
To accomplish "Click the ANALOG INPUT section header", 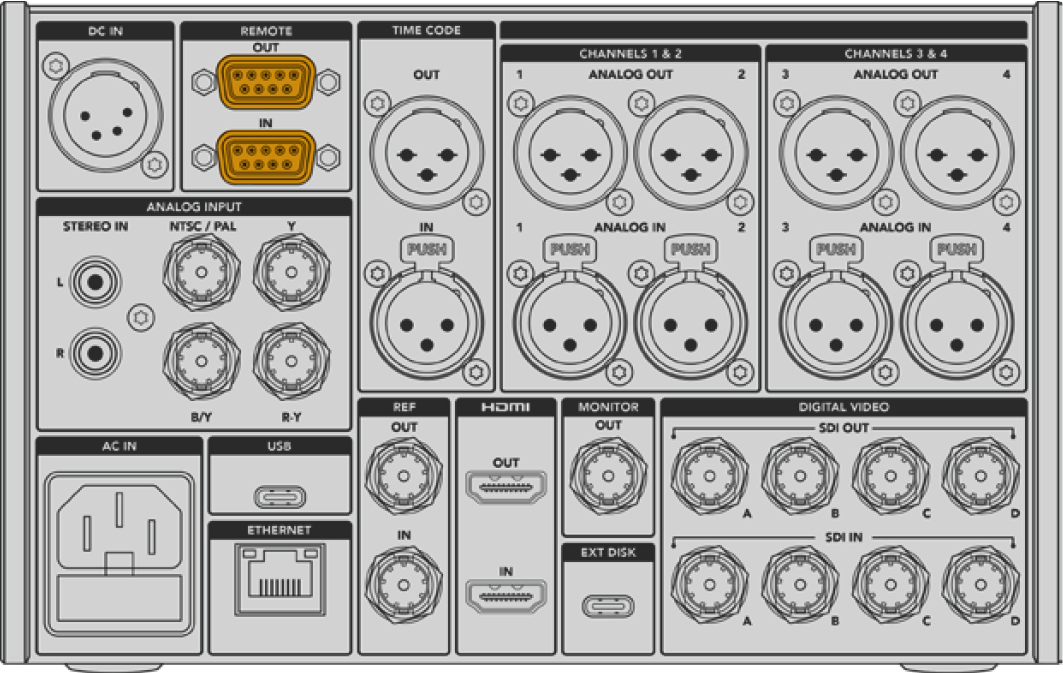I will point(194,207).
